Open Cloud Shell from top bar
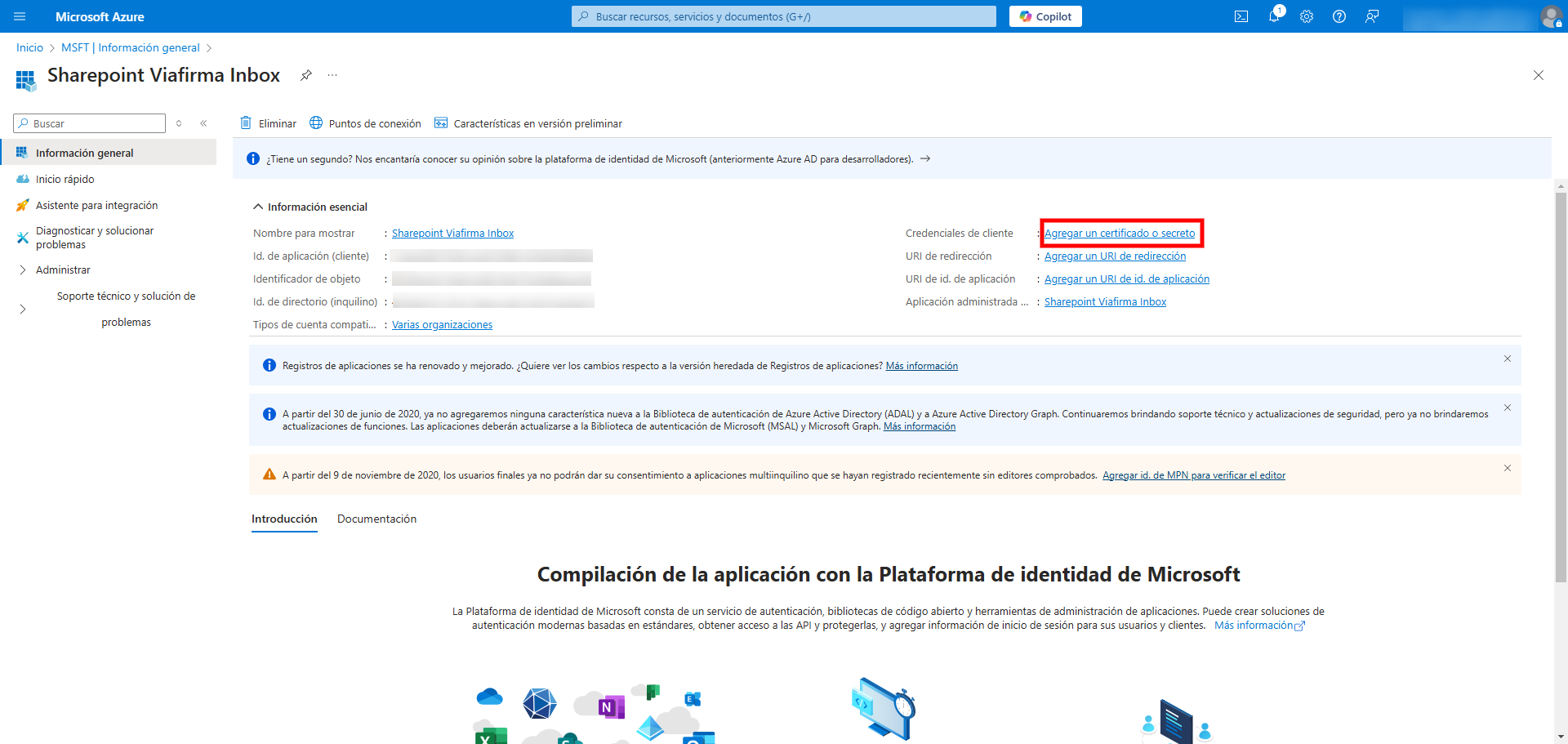Image resolution: width=1568 pixels, height=744 pixels. click(x=1241, y=16)
